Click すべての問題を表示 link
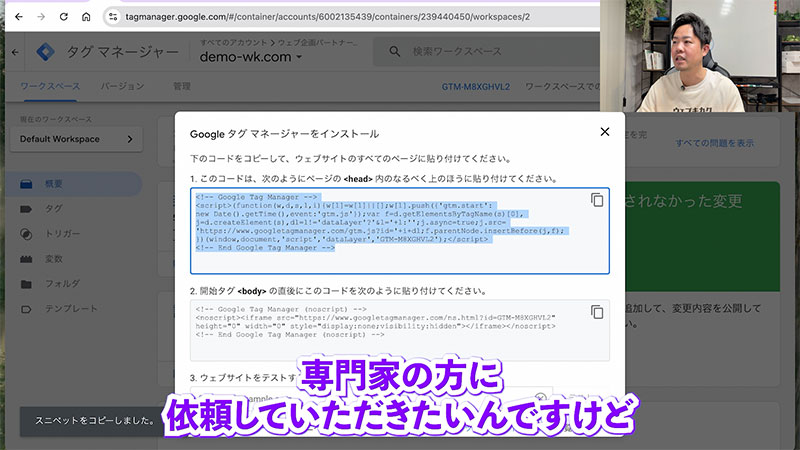 coord(714,143)
